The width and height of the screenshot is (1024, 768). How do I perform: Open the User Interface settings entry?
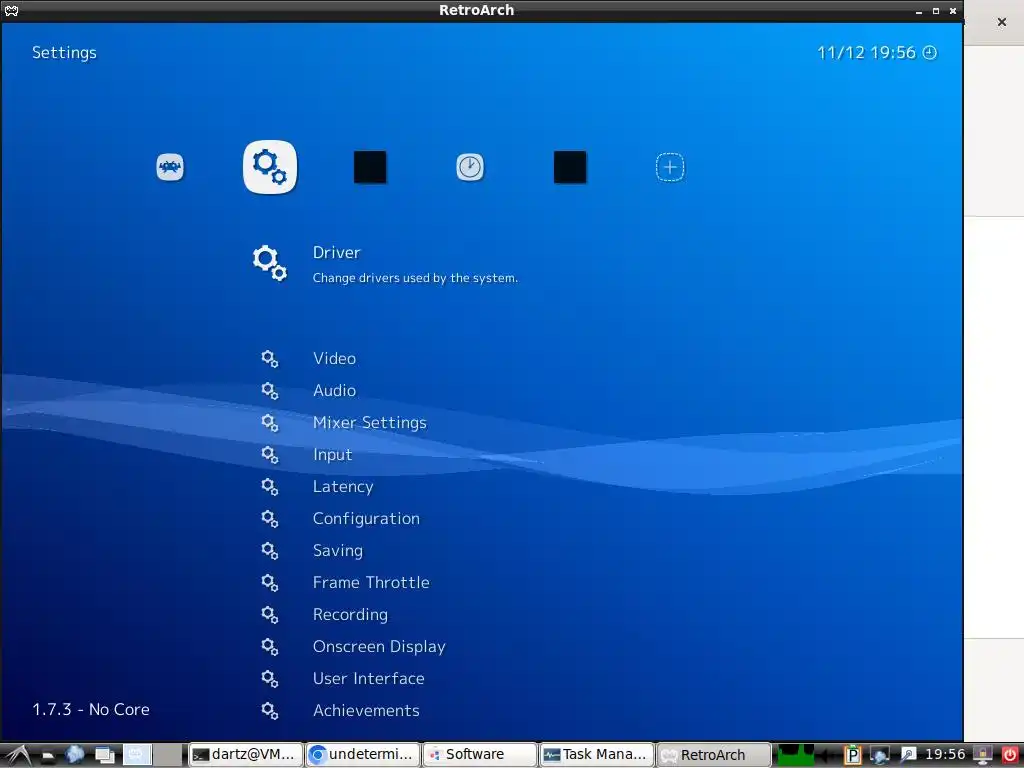pos(368,679)
